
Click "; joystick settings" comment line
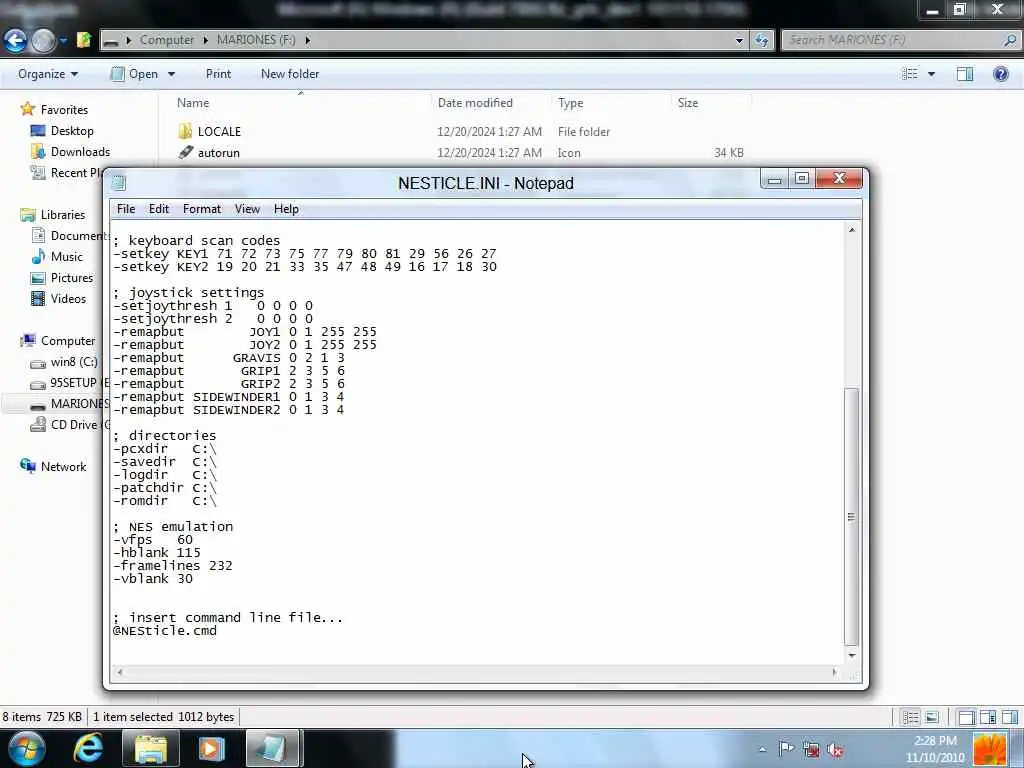point(189,293)
